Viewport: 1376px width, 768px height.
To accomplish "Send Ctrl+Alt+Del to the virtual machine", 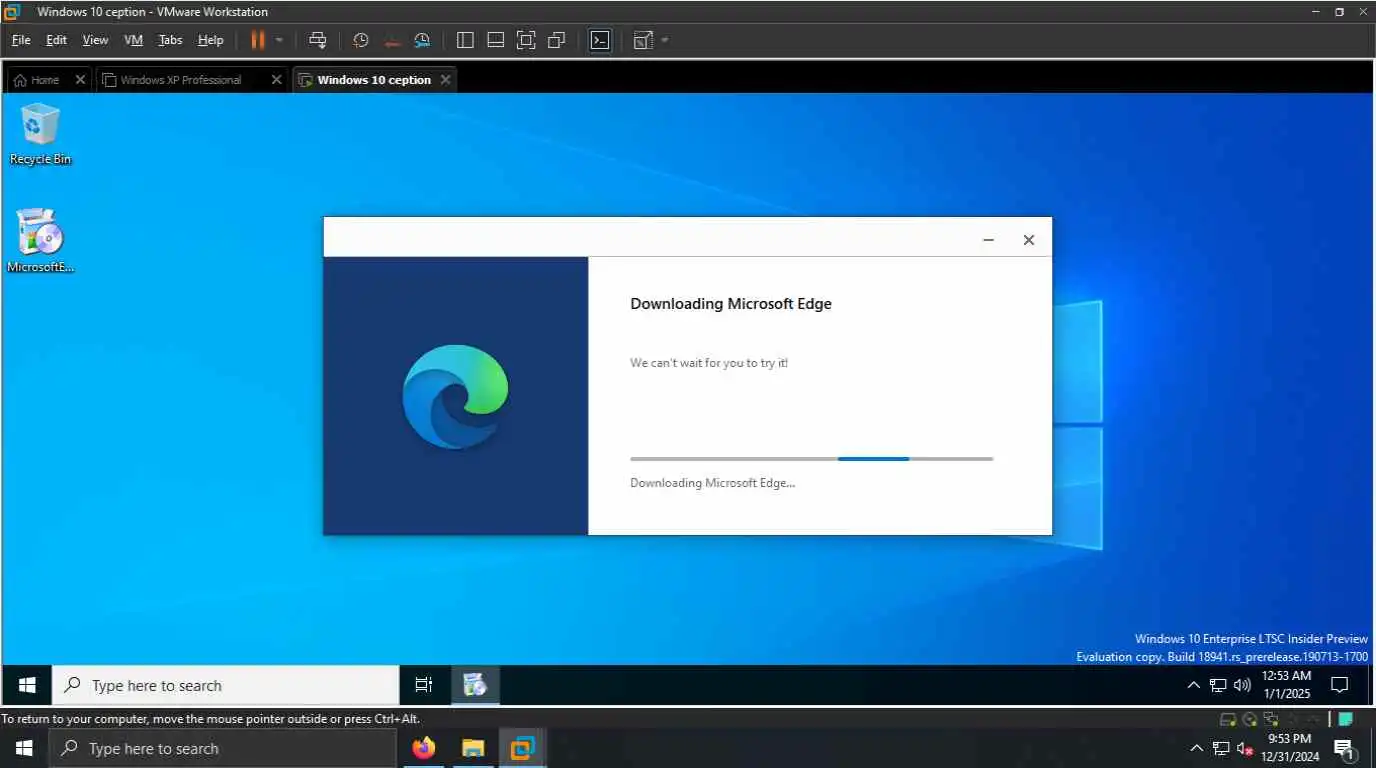I will click(x=318, y=40).
